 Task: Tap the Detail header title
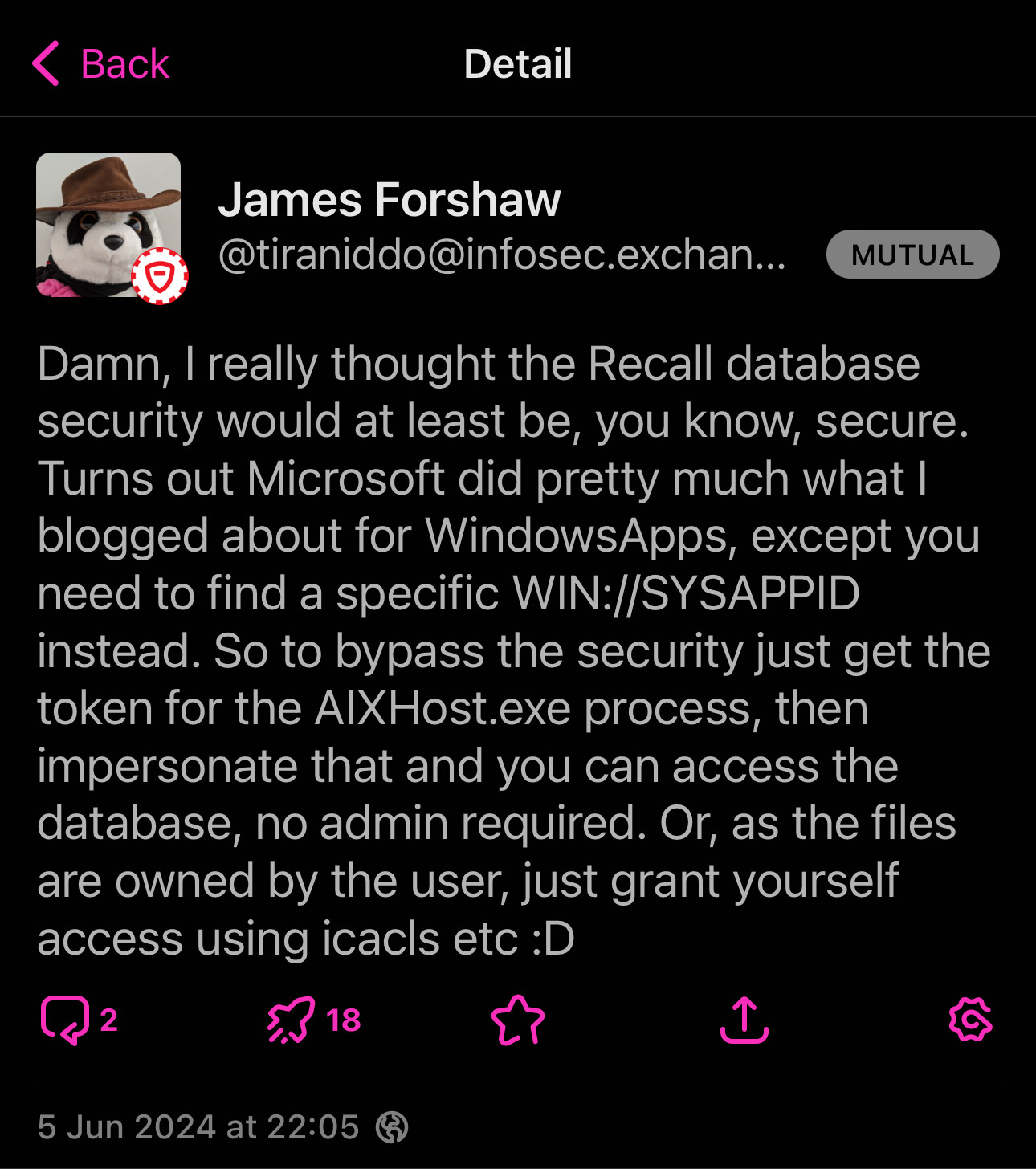pos(518,64)
